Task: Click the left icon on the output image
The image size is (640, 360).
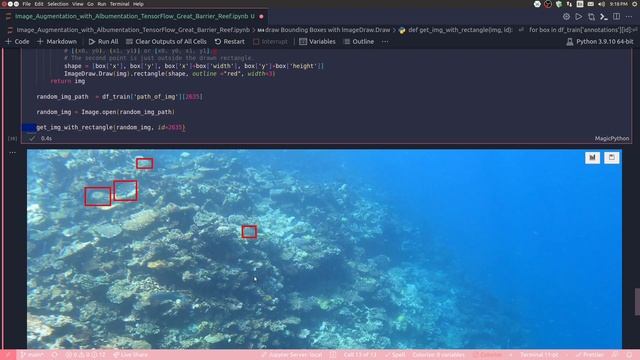Action: click(x=592, y=158)
